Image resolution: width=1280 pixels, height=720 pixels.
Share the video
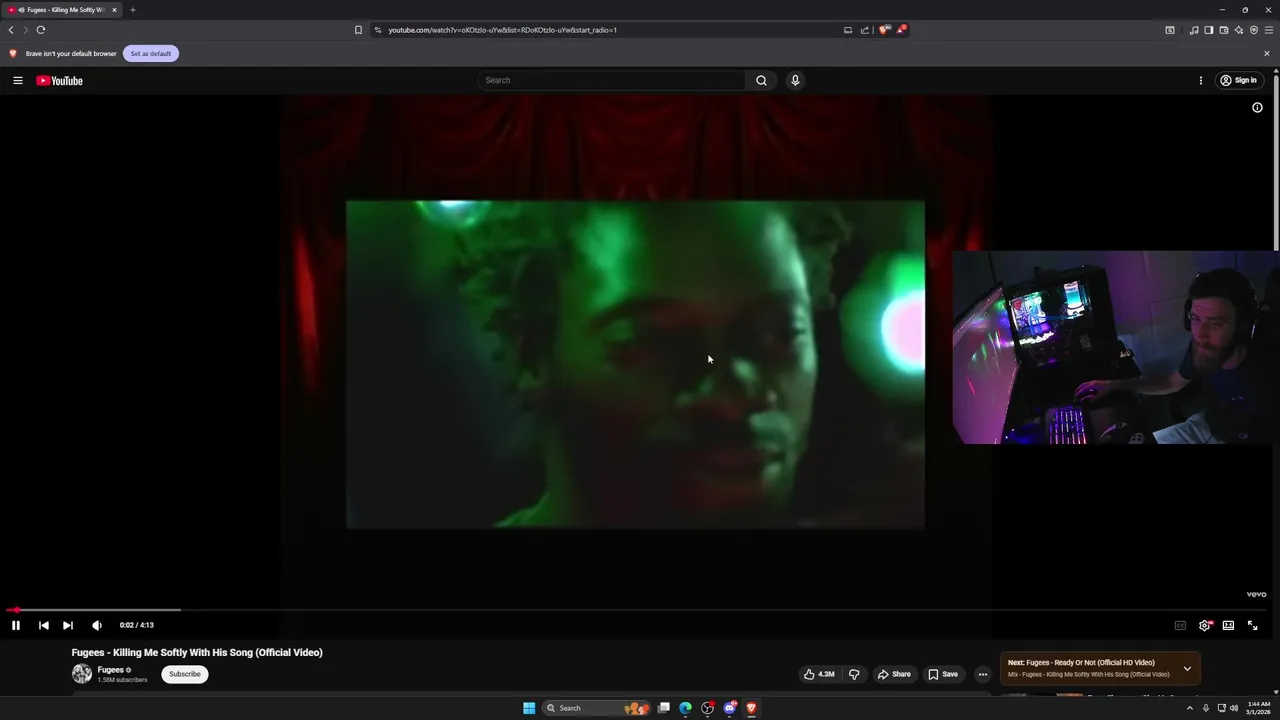pos(894,674)
